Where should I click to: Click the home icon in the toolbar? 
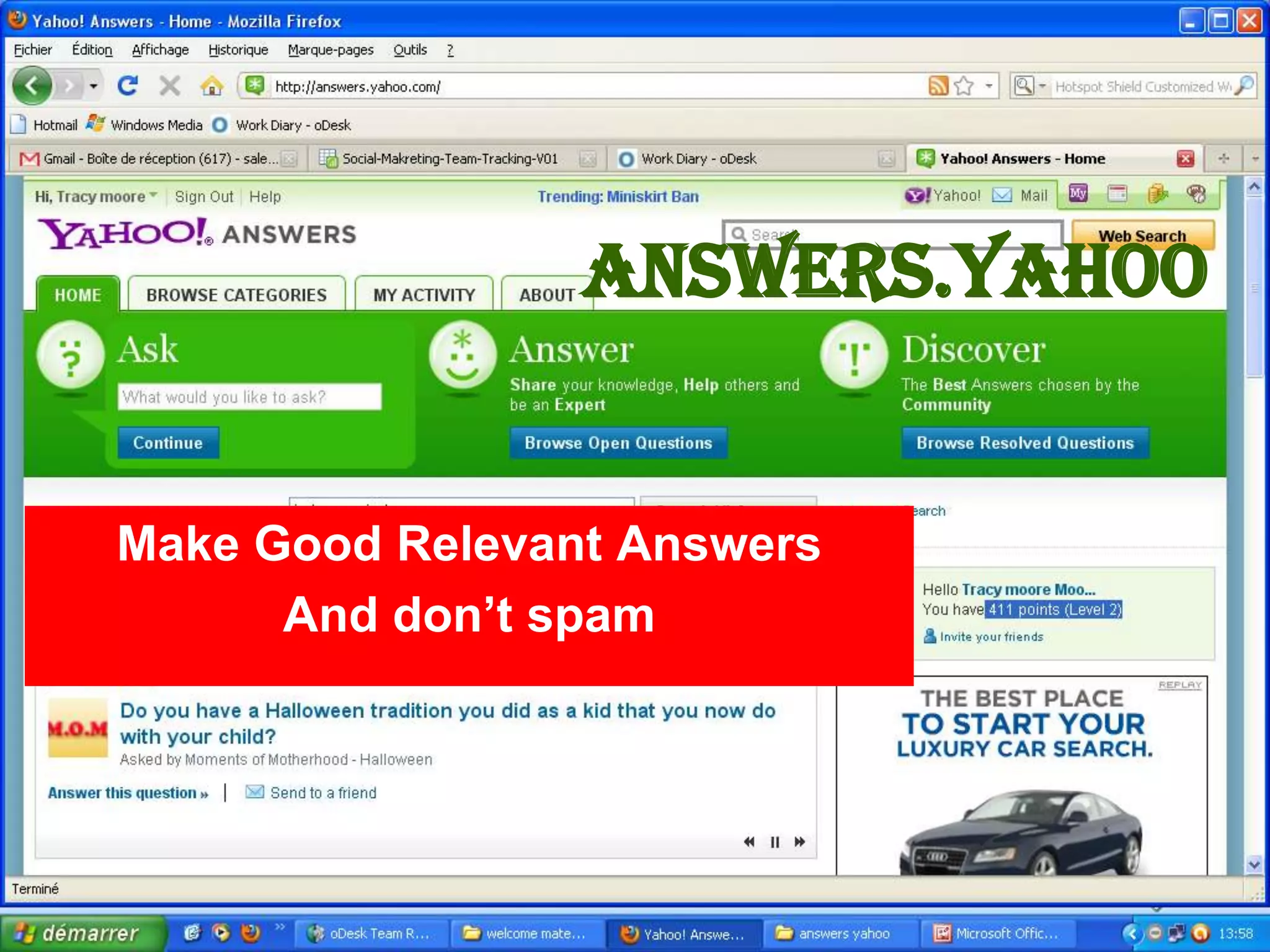211,86
